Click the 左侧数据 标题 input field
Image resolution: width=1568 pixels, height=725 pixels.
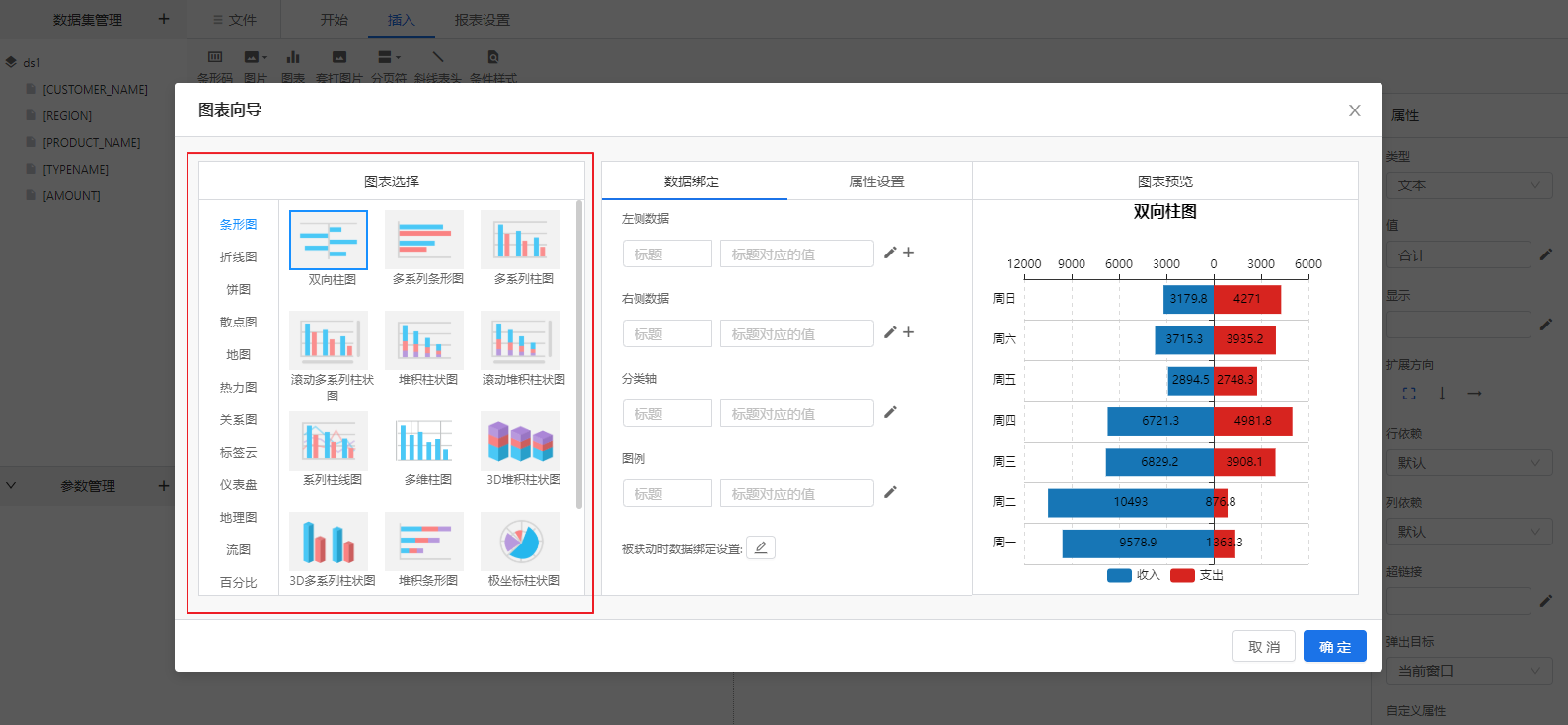pyautogui.click(x=667, y=254)
